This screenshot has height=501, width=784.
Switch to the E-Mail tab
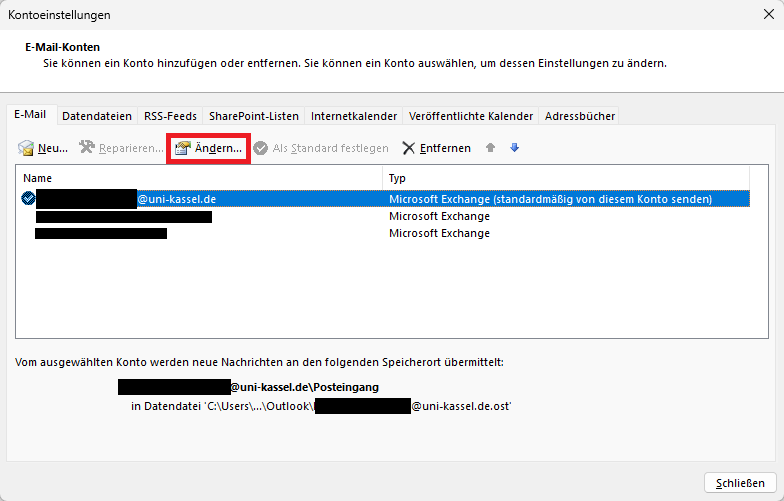(x=30, y=114)
